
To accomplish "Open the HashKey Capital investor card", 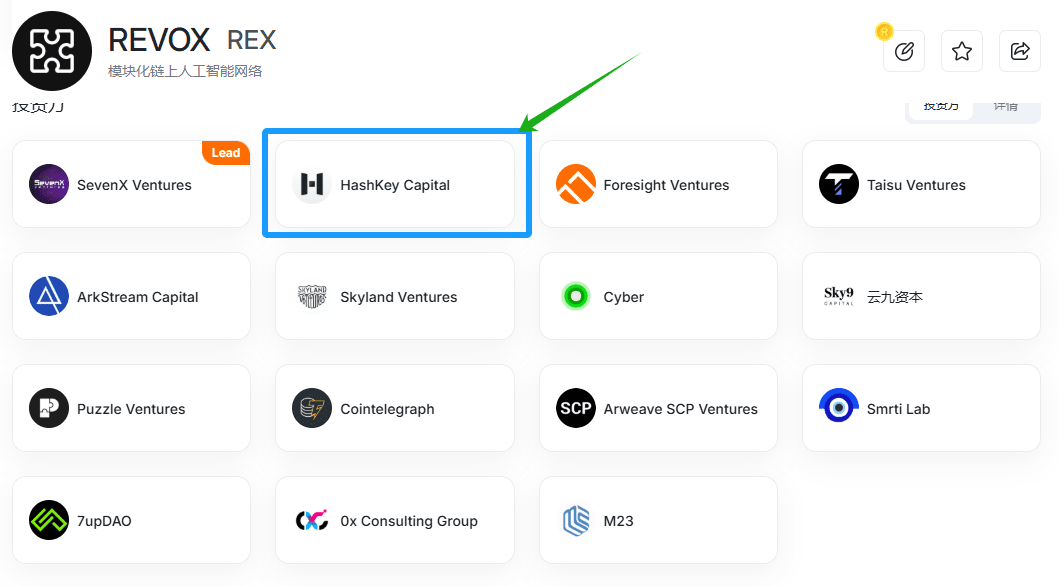I will (395, 184).
